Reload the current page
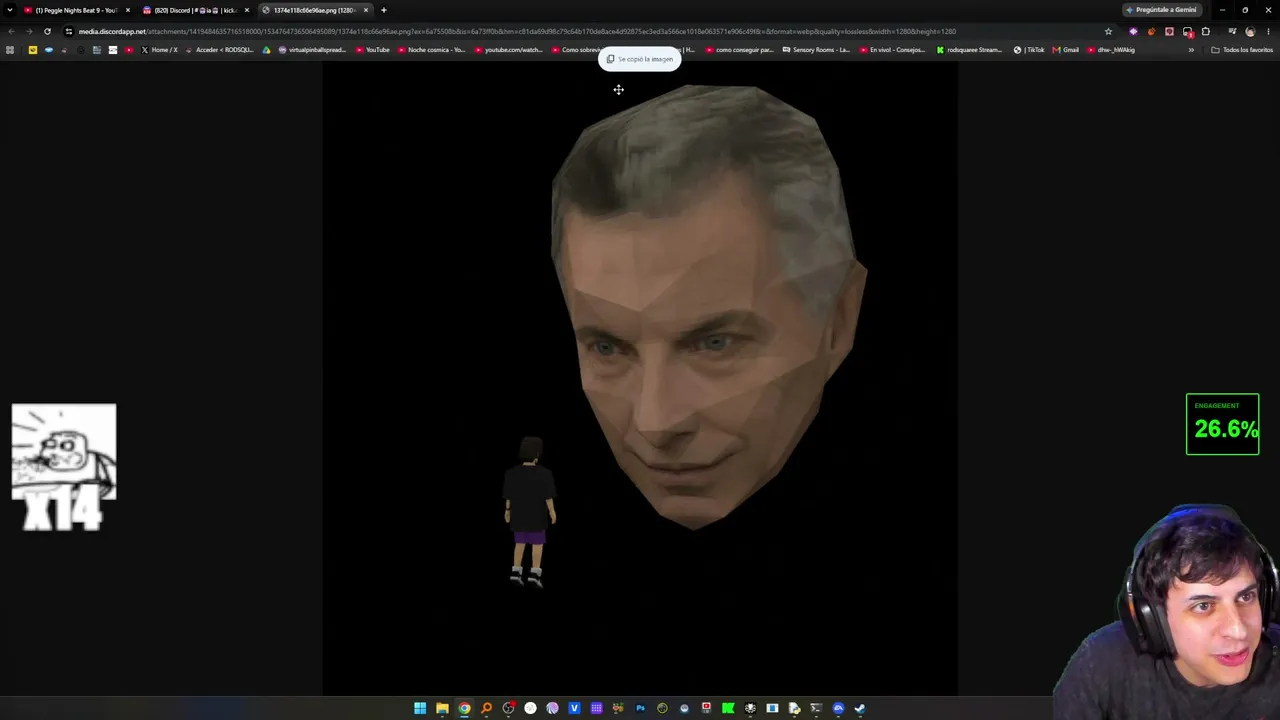 [47, 31]
